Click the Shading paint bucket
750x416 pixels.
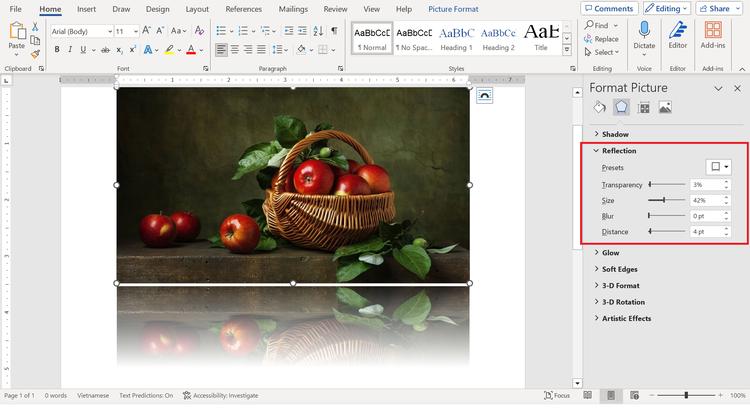point(301,49)
